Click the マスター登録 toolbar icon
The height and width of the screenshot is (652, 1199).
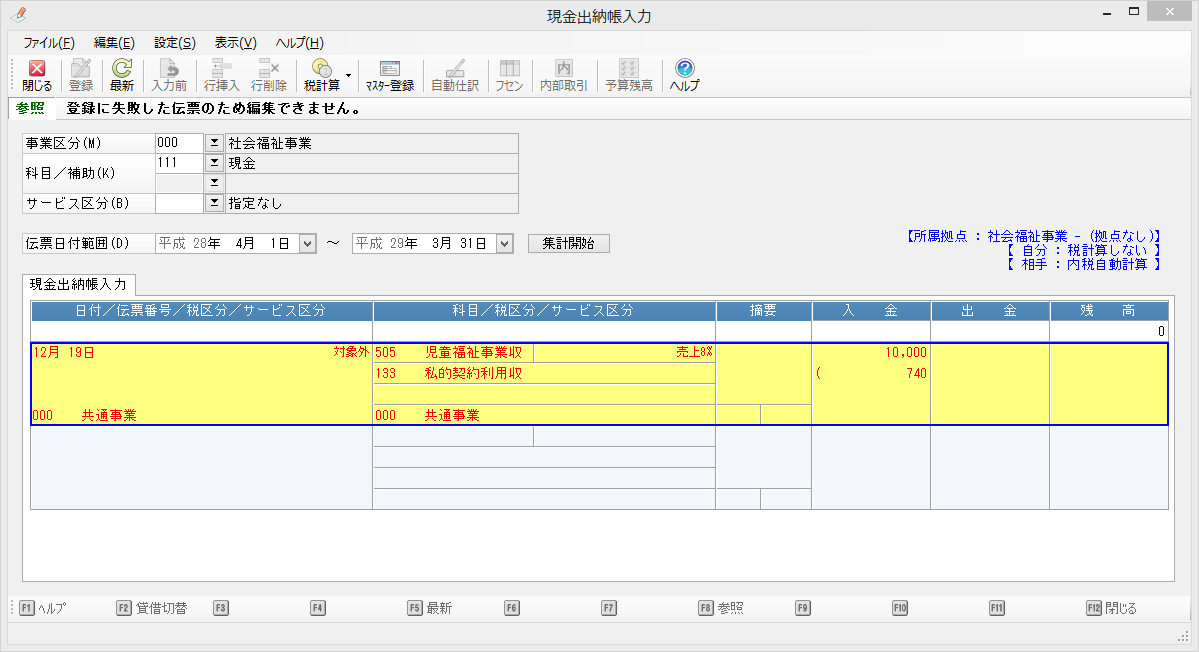(389, 76)
